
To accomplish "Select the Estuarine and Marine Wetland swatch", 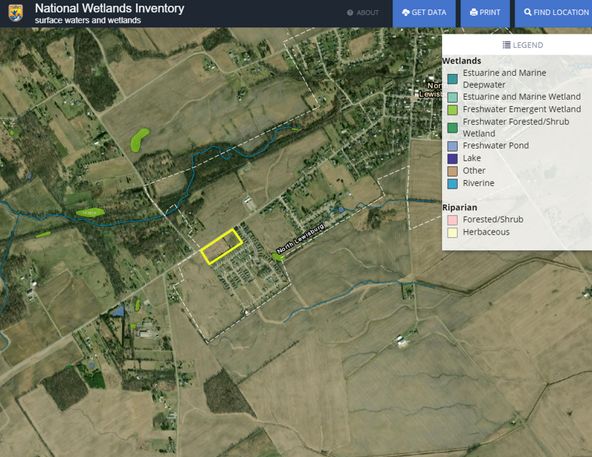I will coord(452,97).
